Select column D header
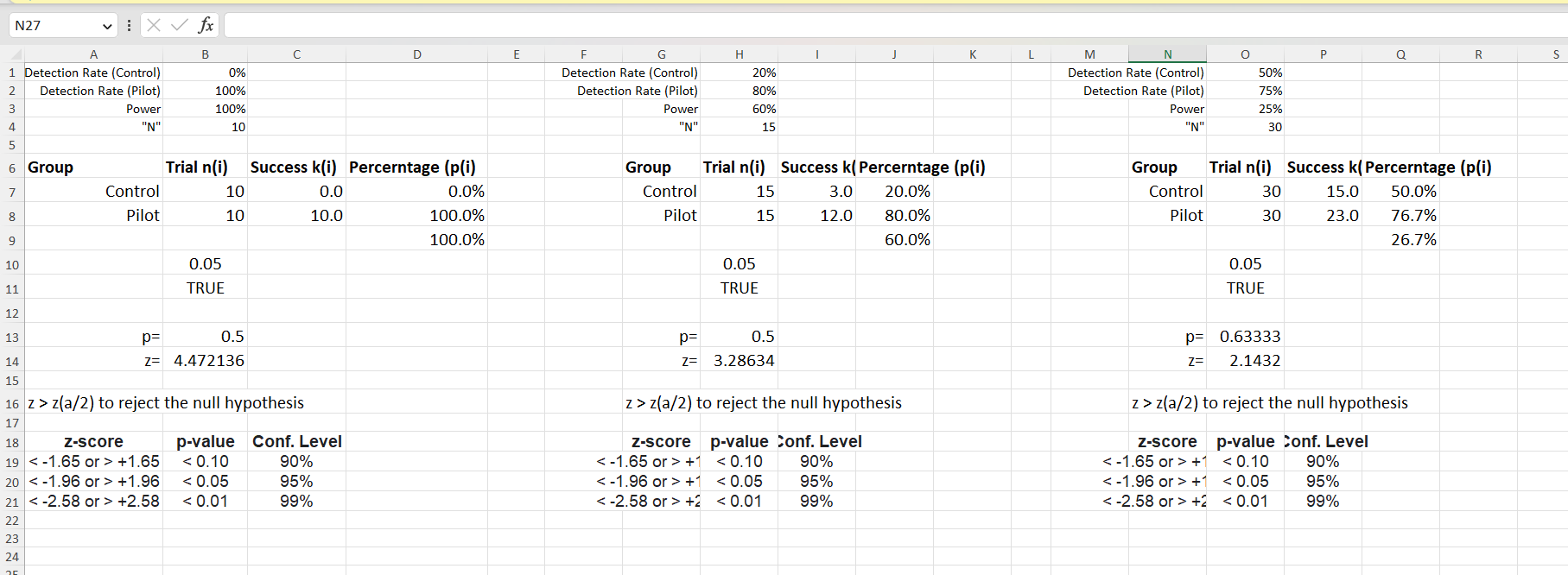The width and height of the screenshot is (1568, 575). tap(416, 54)
